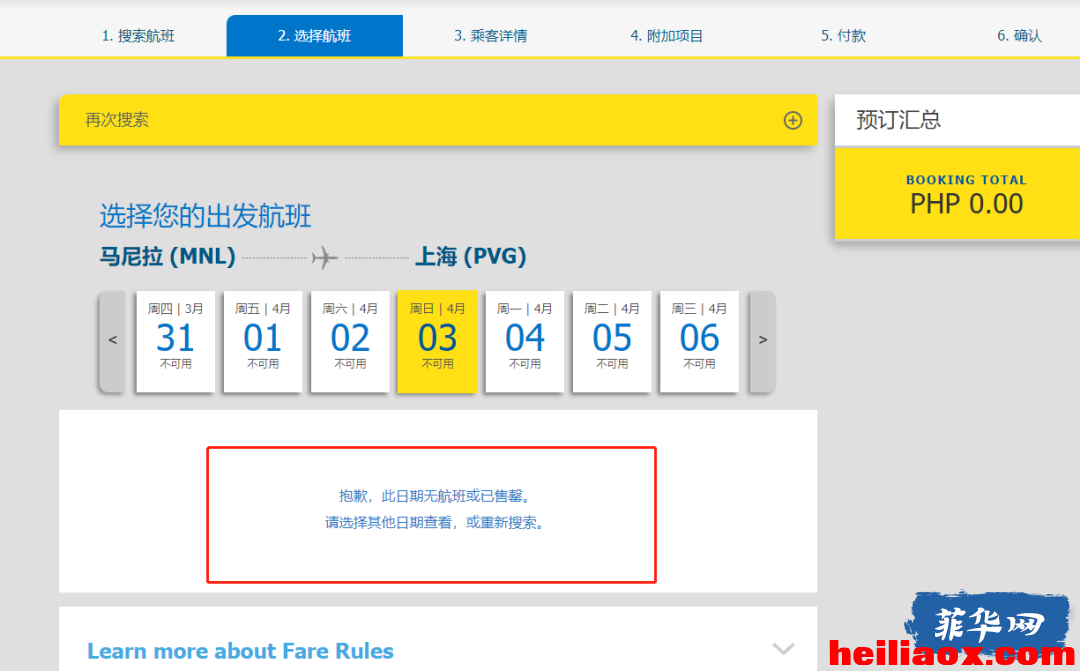Open the 5. 付款 step tab
1080x671 pixels.
pyautogui.click(x=843, y=36)
